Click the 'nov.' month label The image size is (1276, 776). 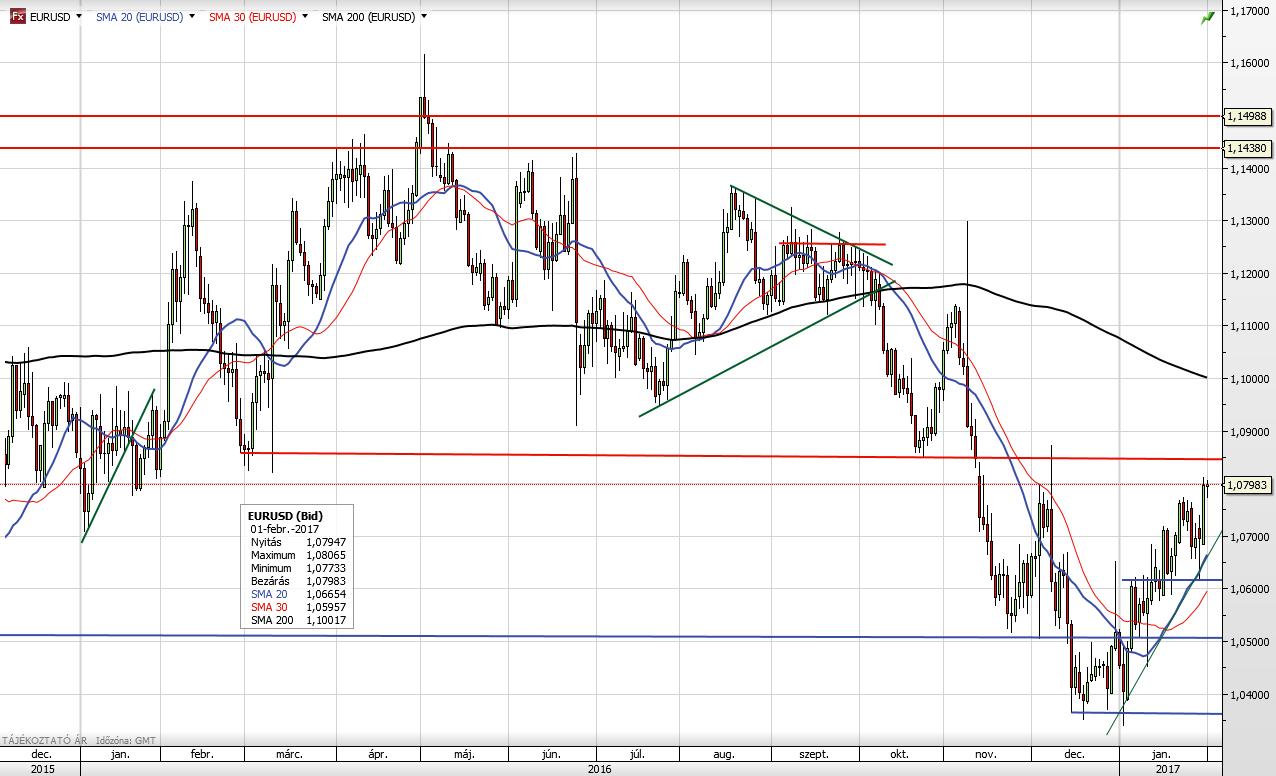986,754
